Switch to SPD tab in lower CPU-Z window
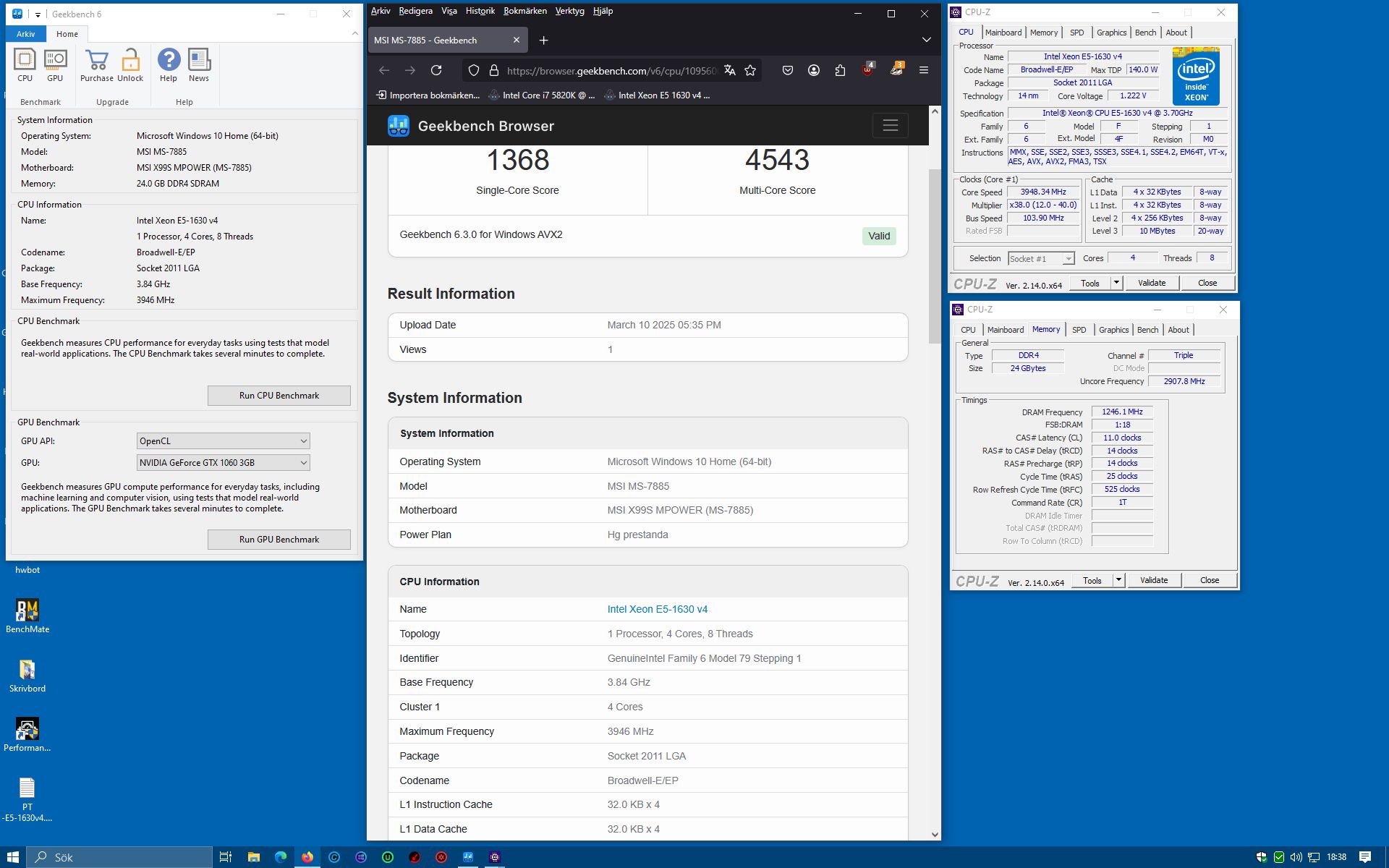This screenshot has width=1389, height=868. [x=1079, y=330]
